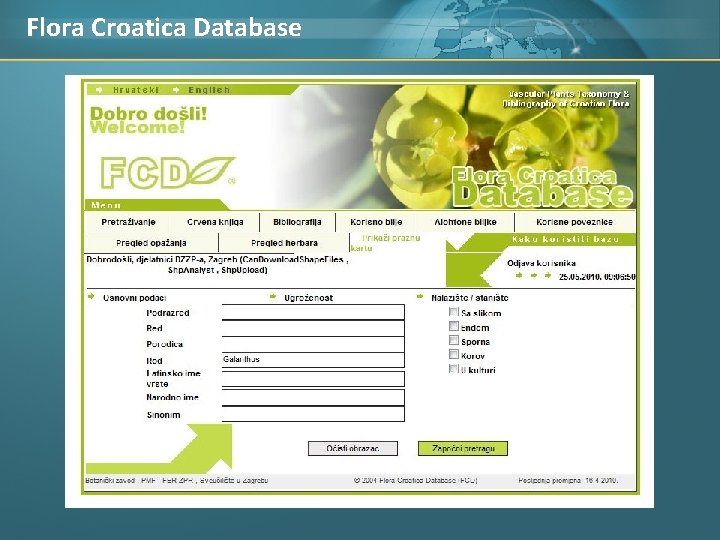Viewport: 720px width, 540px height.
Task: Click the Botanički zavod footer text
Action: pyautogui.click(x=176, y=480)
